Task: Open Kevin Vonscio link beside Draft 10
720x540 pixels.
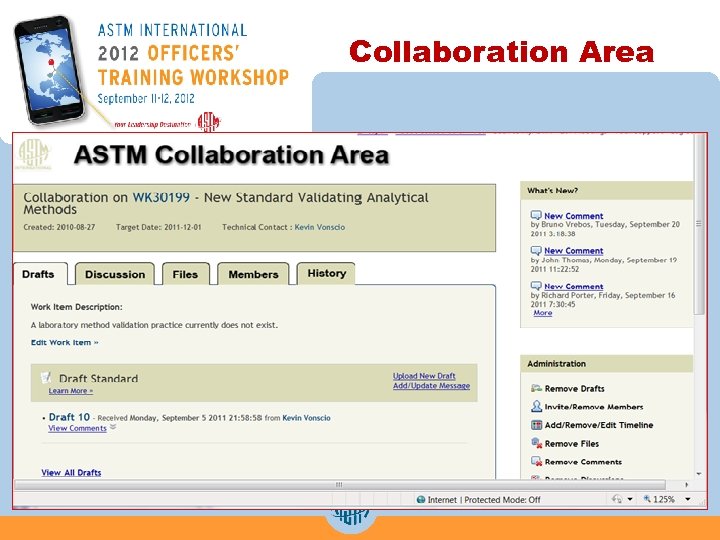Action: [x=306, y=418]
